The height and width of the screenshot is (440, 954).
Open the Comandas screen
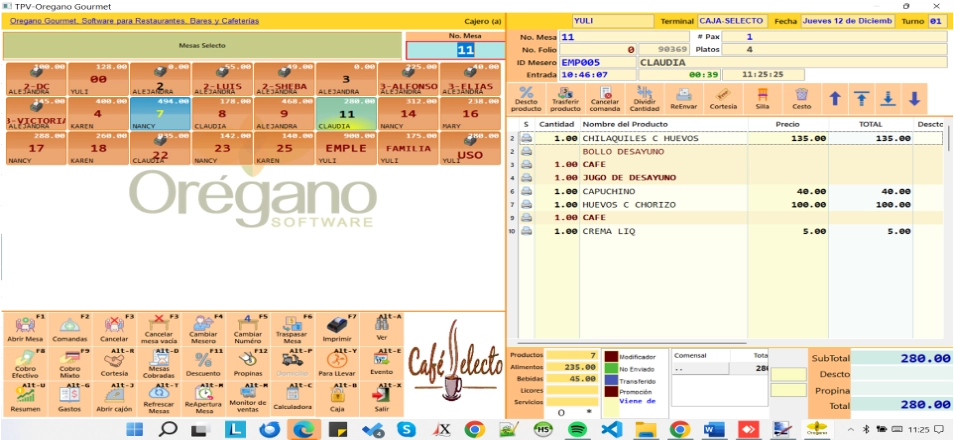(70, 329)
